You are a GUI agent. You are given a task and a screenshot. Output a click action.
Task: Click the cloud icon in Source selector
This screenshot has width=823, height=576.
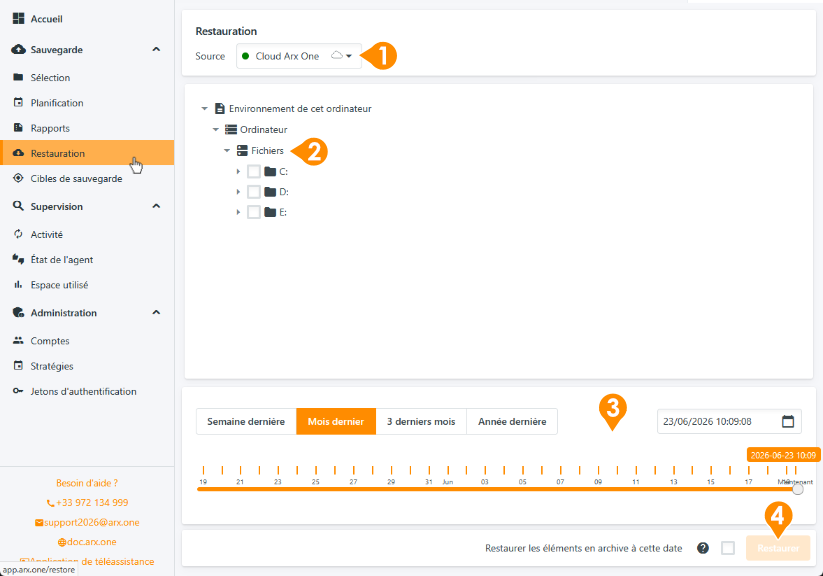click(336, 56)
